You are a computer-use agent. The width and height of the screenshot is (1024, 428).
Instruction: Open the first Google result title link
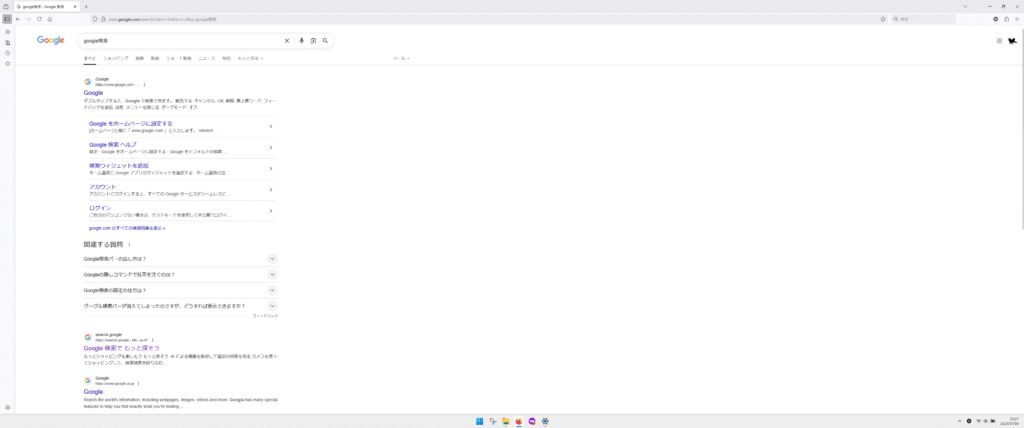[x=93, y=93]
